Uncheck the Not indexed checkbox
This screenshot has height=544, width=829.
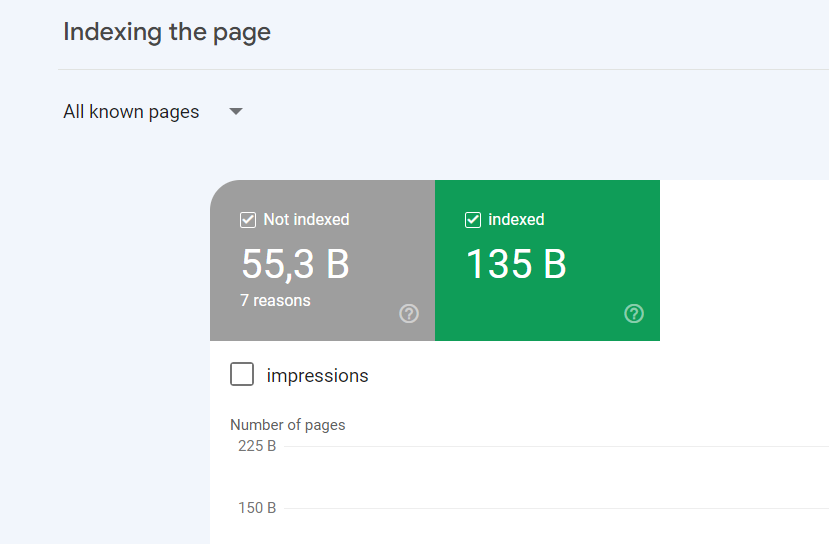[x=248, y=220]
